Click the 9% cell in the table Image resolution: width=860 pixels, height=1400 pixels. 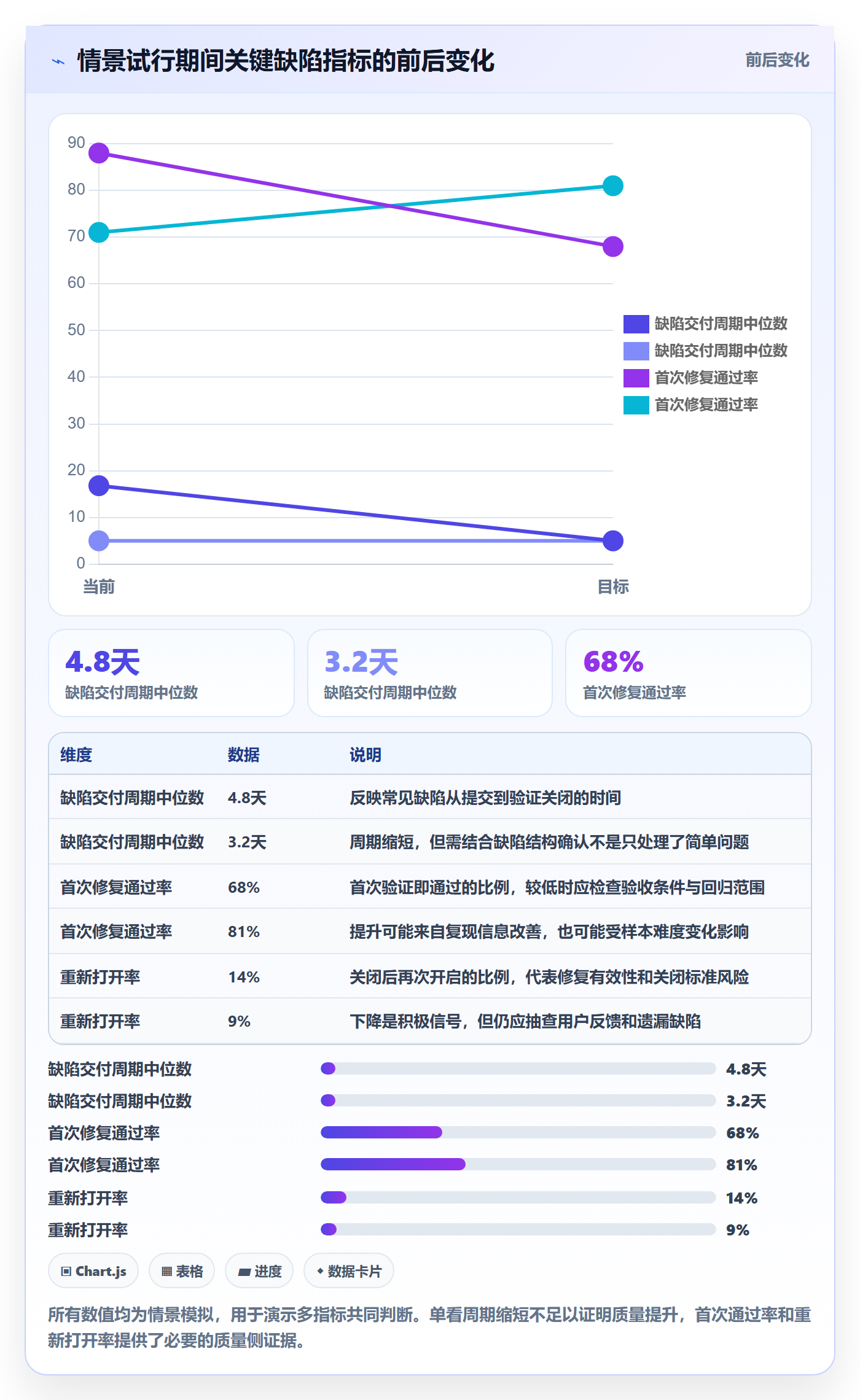[239, 1021]
